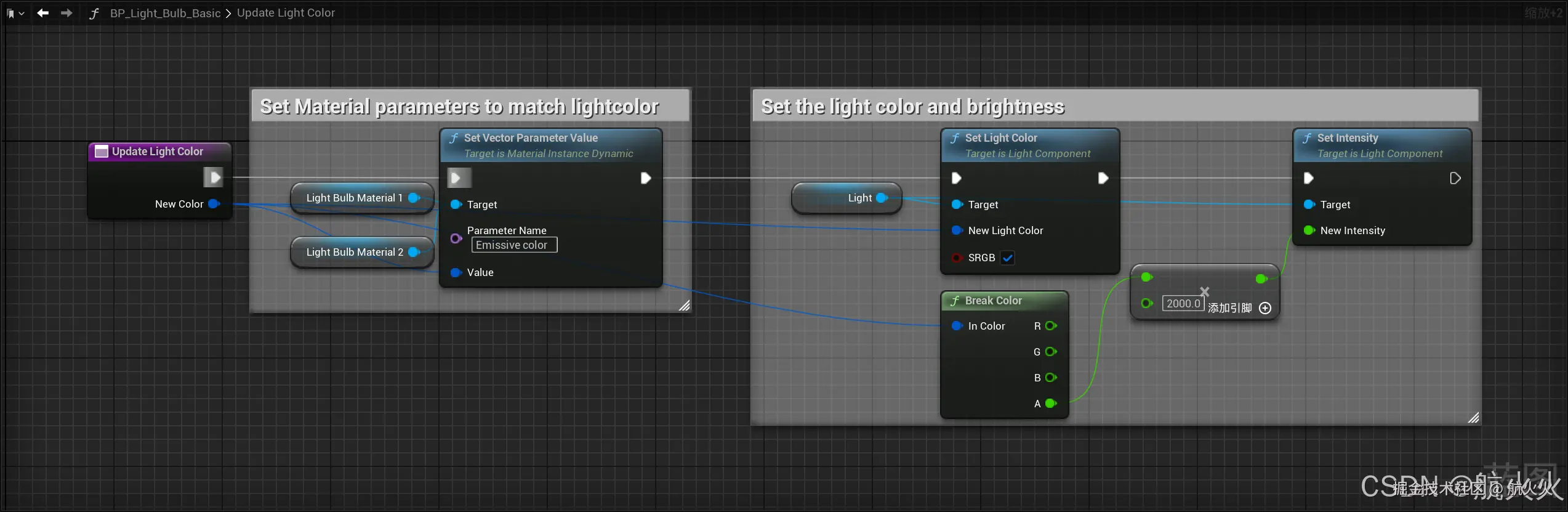Click the SRGB boolean pin

pos(957,258)
